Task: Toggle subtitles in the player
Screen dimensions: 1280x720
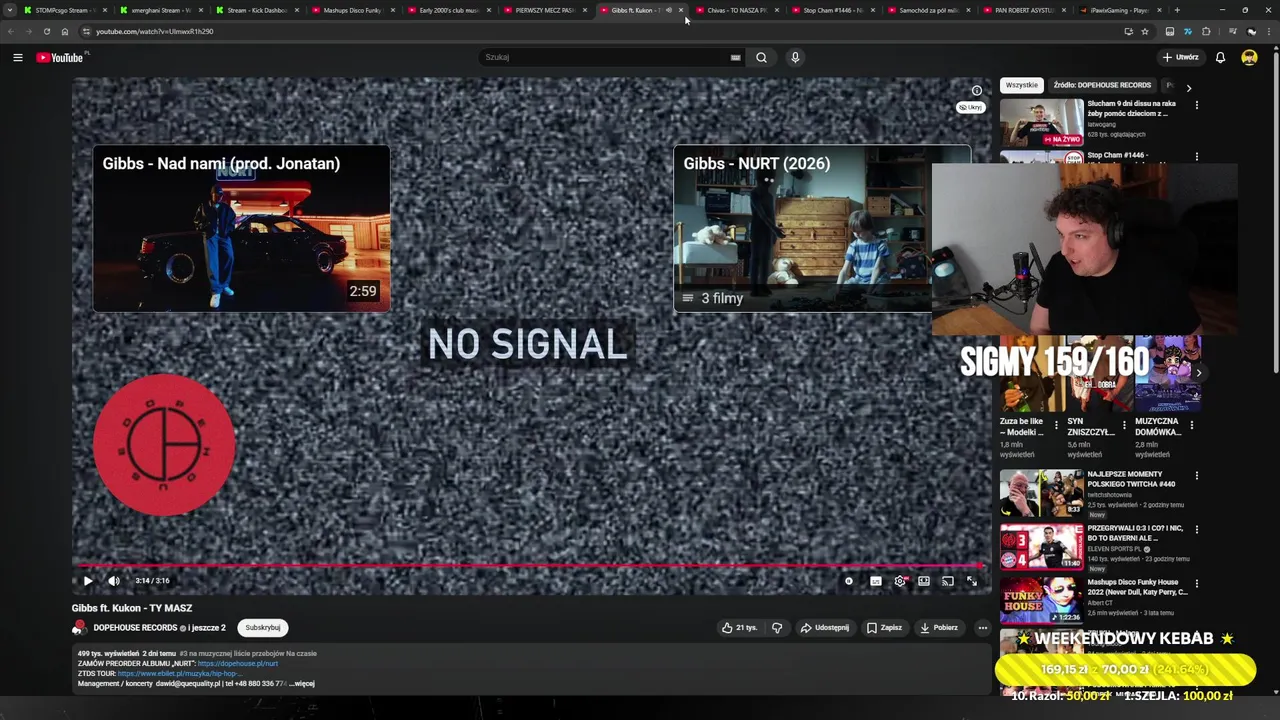Action: (876, 581)
